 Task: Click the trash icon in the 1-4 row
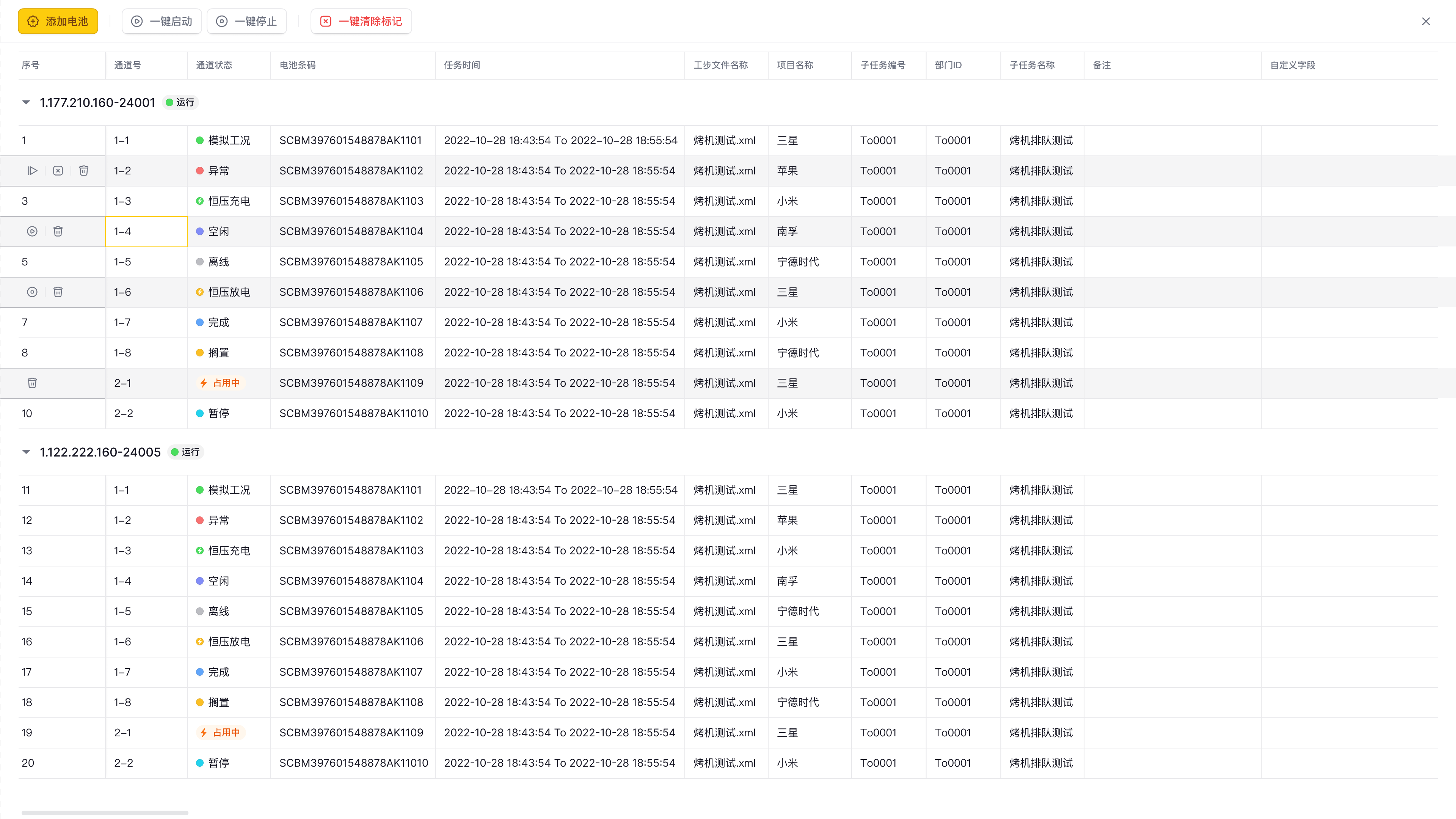(x=58, y=231)
